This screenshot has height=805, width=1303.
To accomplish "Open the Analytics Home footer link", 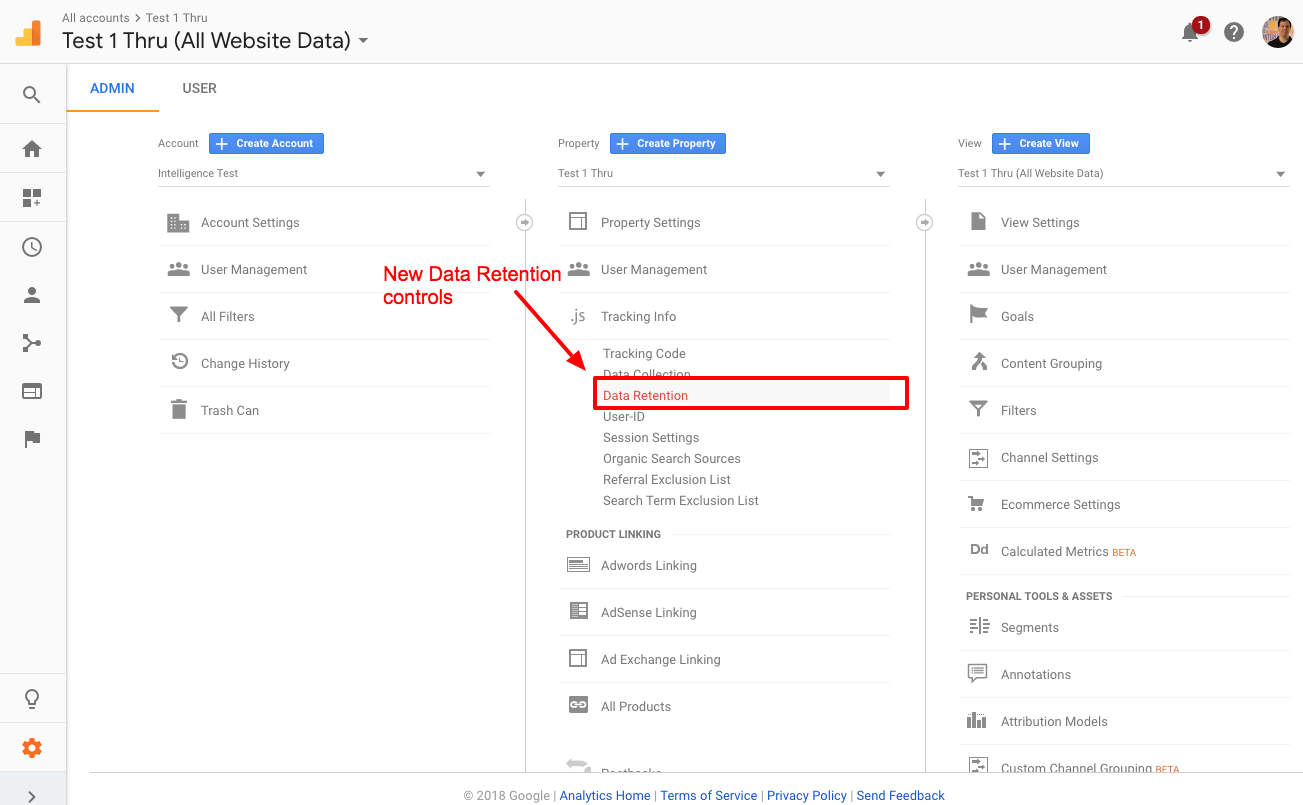I will (x=605, y=796).
